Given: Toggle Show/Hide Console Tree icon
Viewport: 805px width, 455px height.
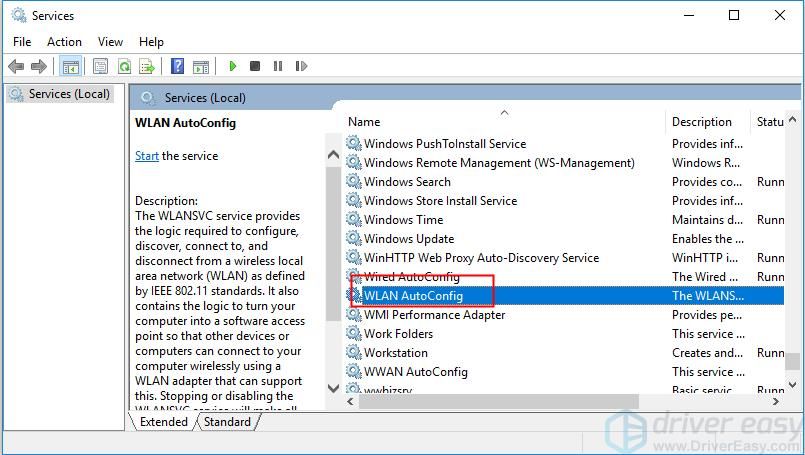Looking at the screenshot, I should click(70, 66).
